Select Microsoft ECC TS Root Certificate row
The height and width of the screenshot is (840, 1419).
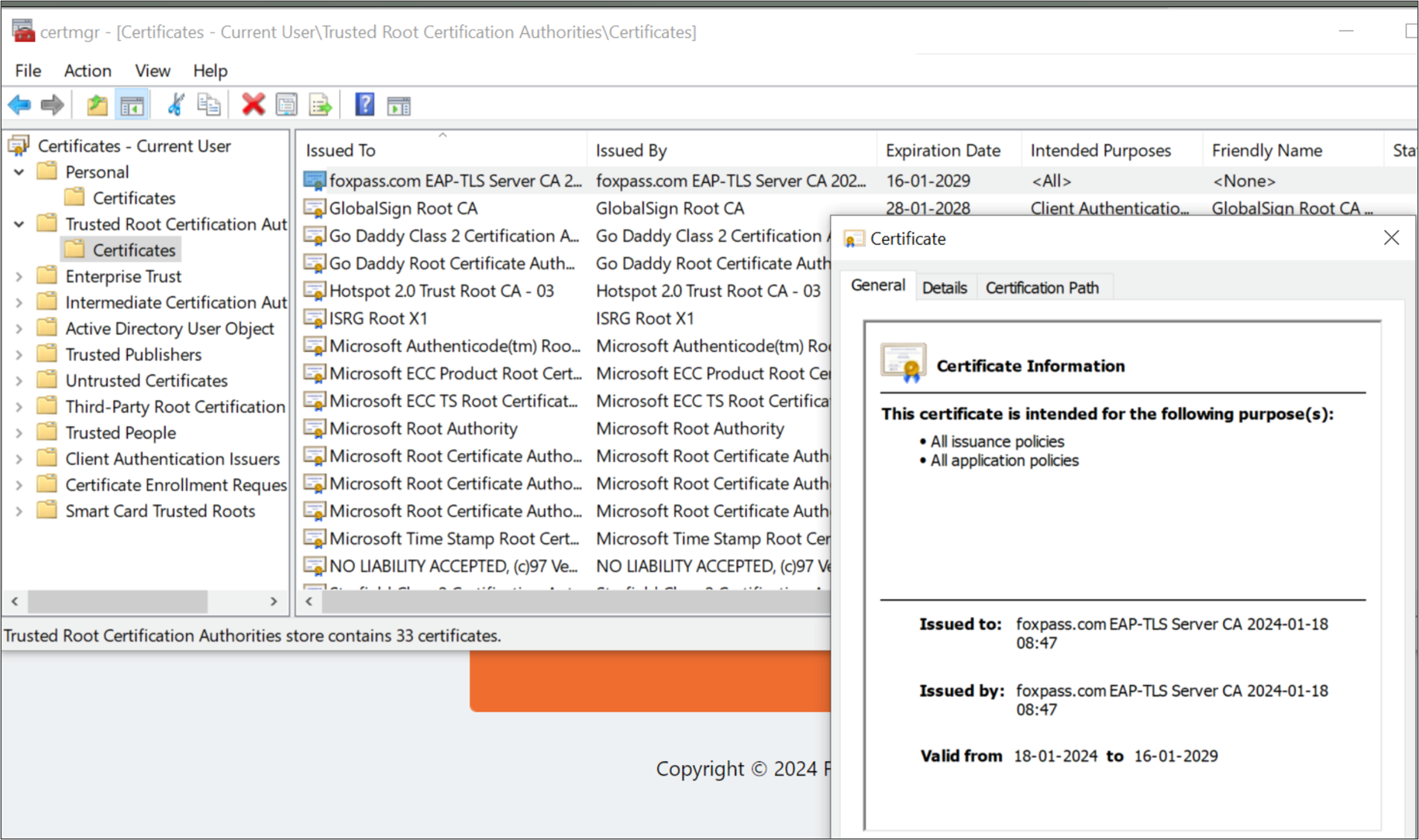pyautogui.click(x=566, y=401)
